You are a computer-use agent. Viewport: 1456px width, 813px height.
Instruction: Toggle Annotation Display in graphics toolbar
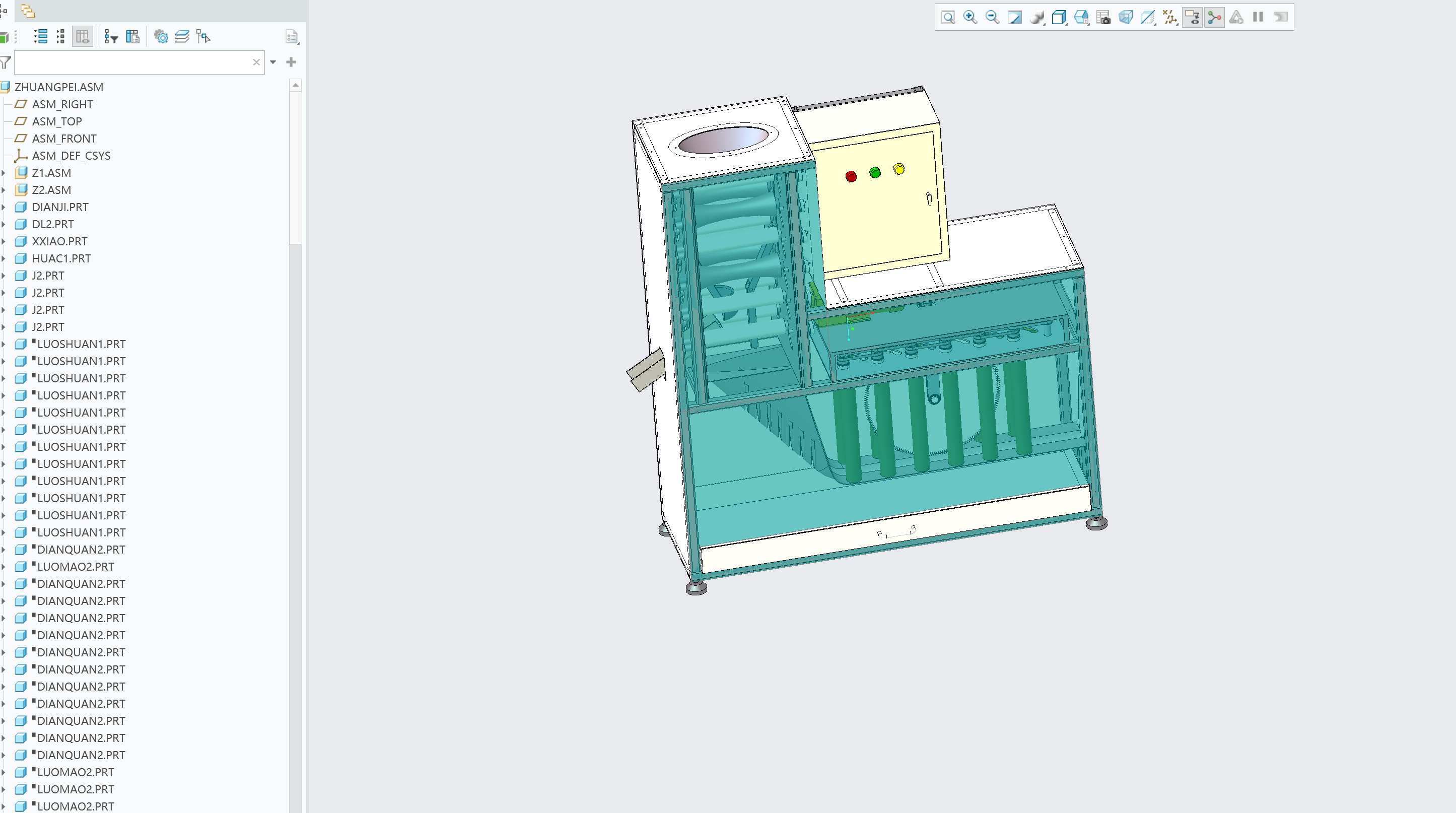1192,18
